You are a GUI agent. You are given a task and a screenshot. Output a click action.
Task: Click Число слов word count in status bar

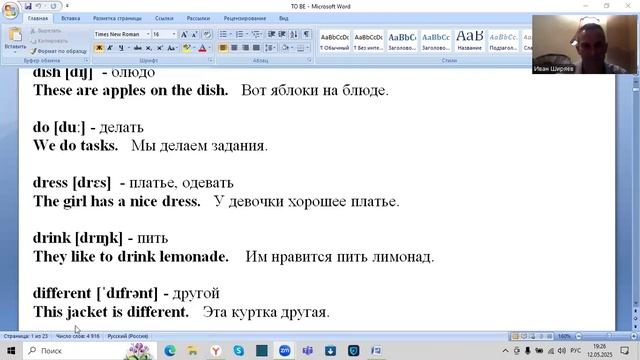(78, 336)
